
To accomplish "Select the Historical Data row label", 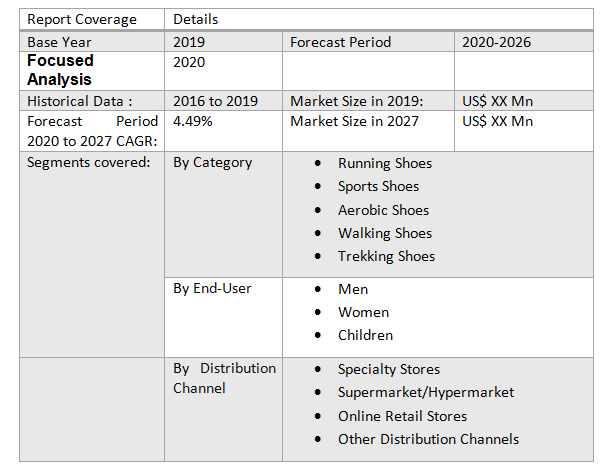I will coord(79,101).
